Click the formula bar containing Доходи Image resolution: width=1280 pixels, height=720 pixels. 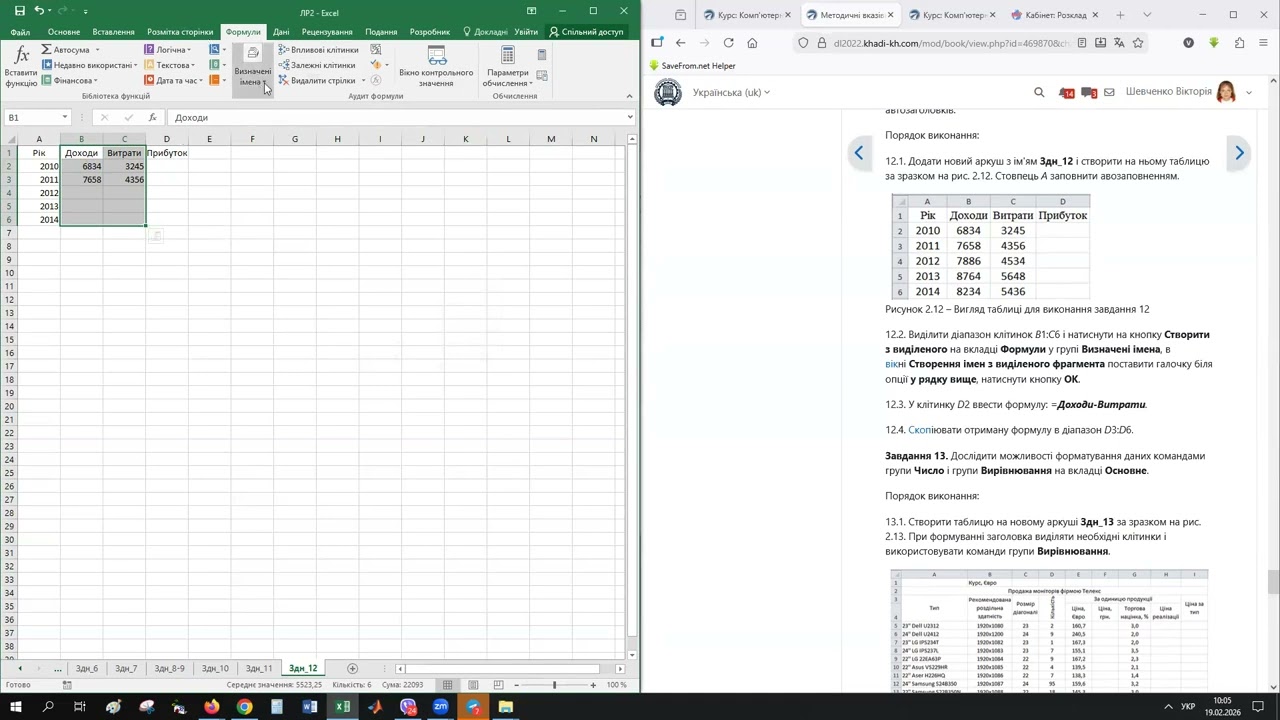pyautogui.click(x=400, y=117)
